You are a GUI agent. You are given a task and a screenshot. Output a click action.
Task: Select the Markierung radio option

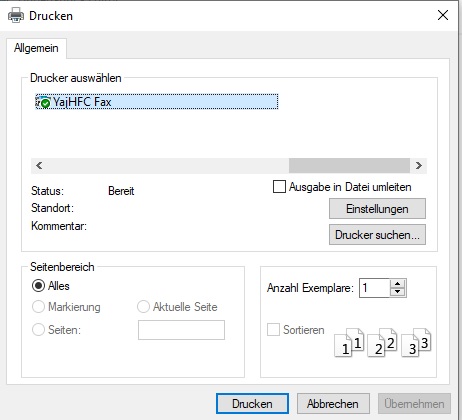[38, 307]
